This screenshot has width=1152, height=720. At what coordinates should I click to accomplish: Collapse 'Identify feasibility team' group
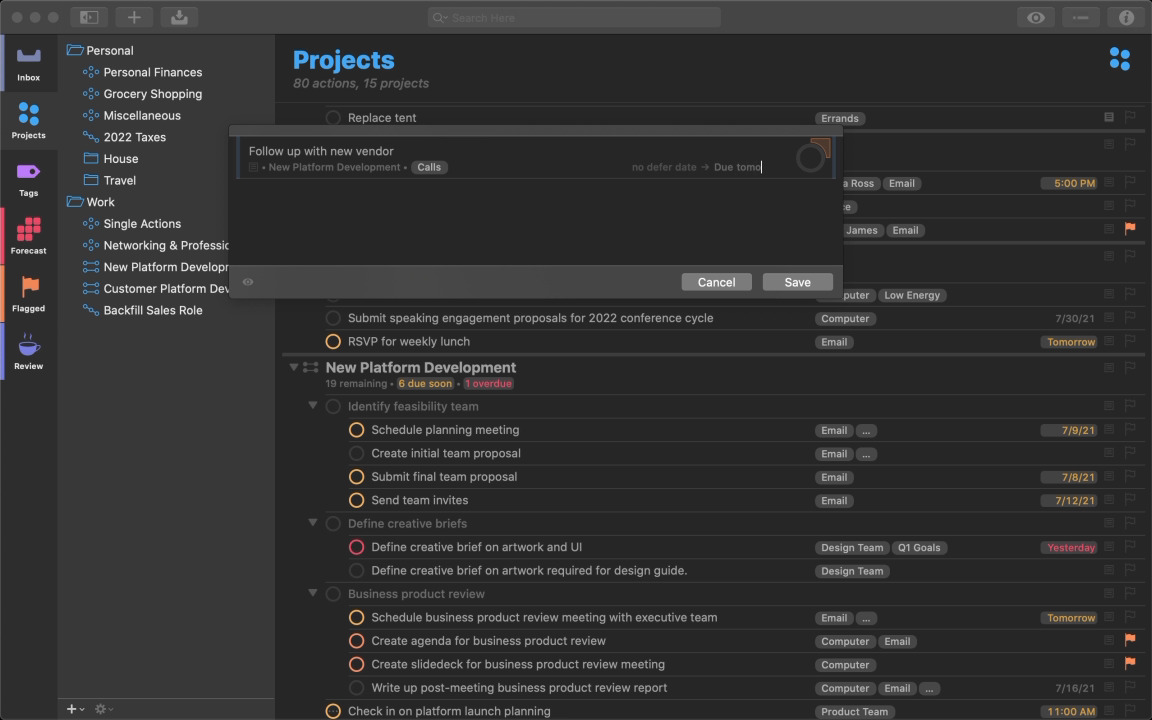[313, 406]
